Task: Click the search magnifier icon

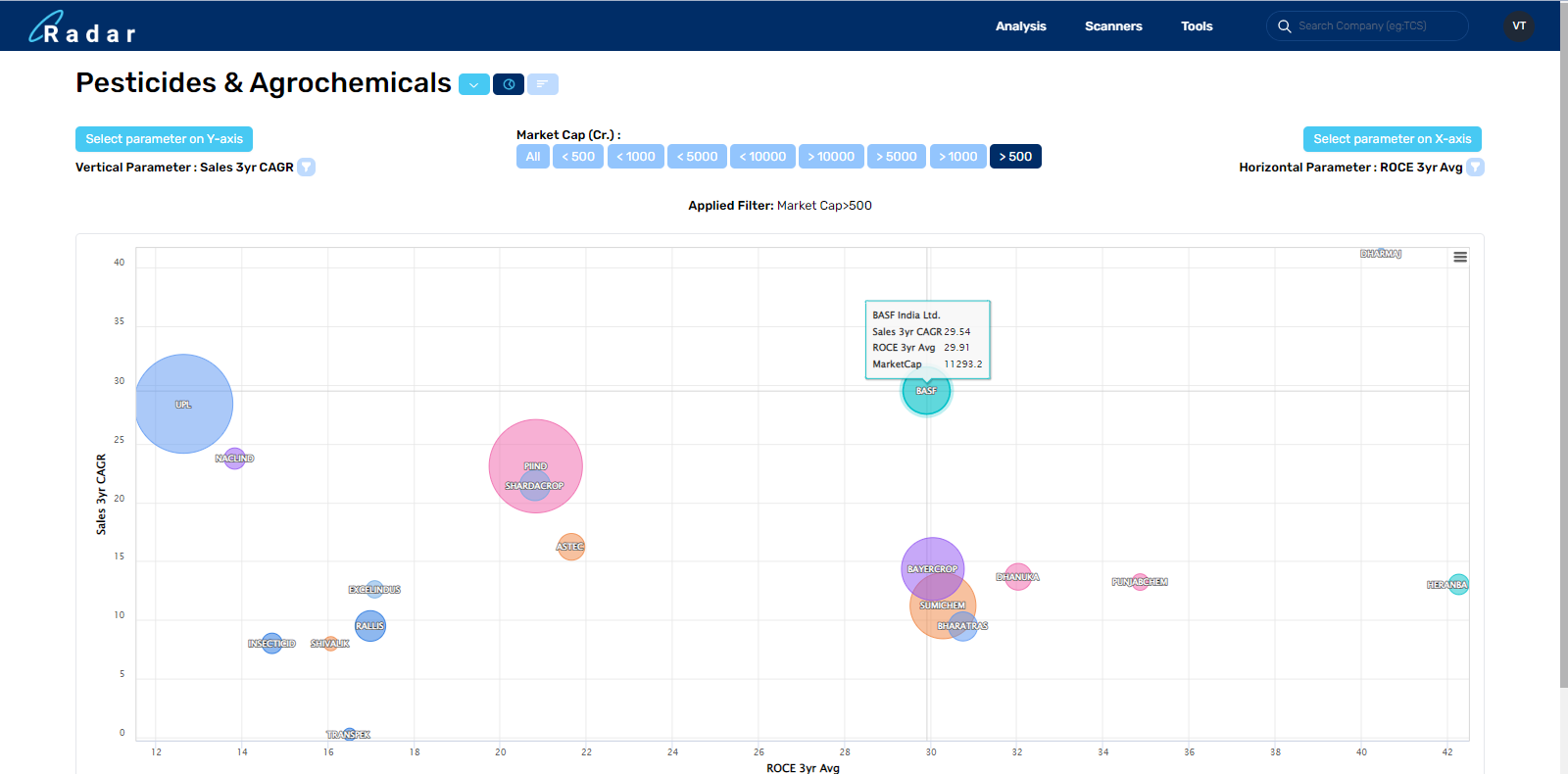Action: coord(1284,26)
